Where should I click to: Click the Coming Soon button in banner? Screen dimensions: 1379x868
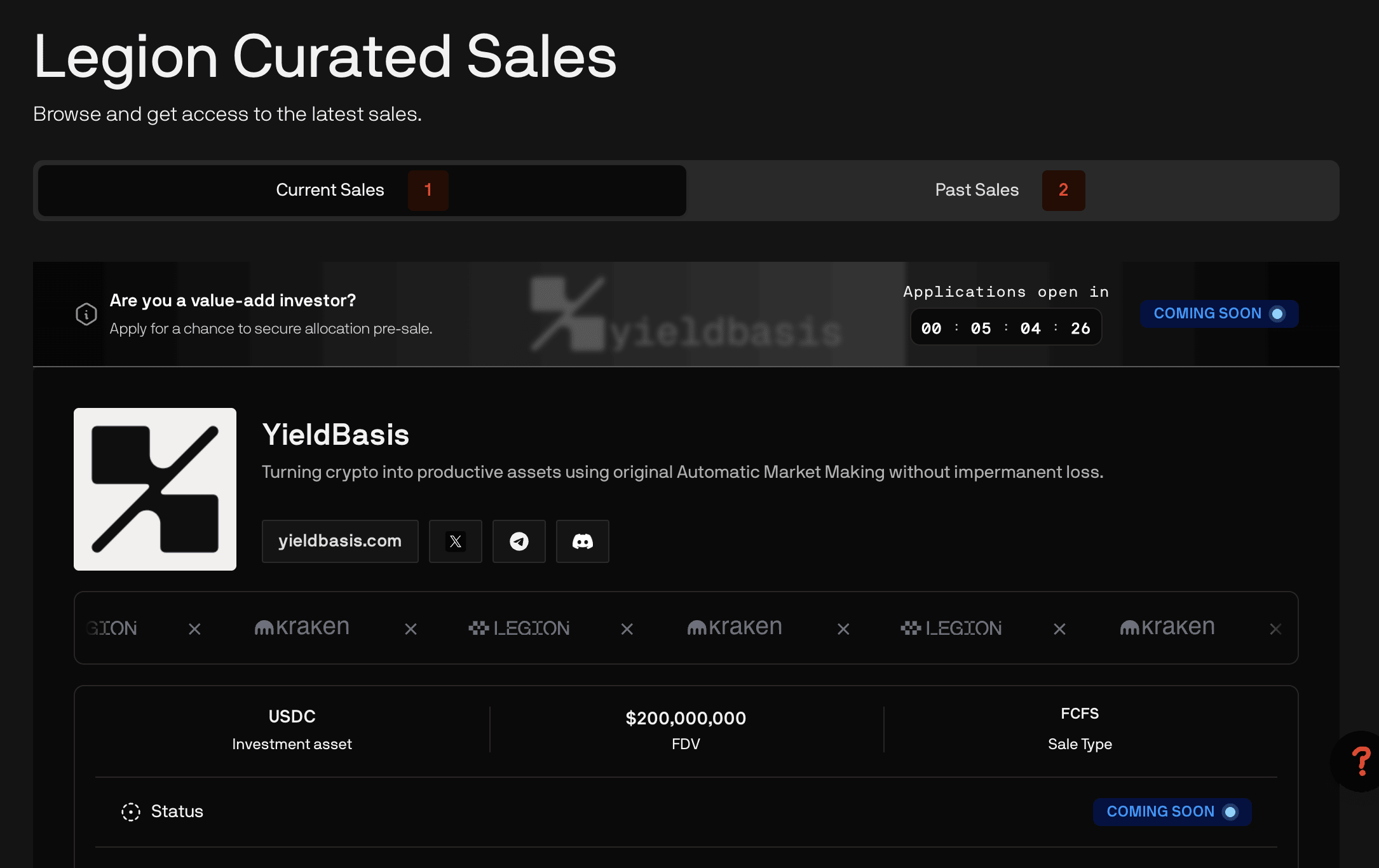point(1218,314)
